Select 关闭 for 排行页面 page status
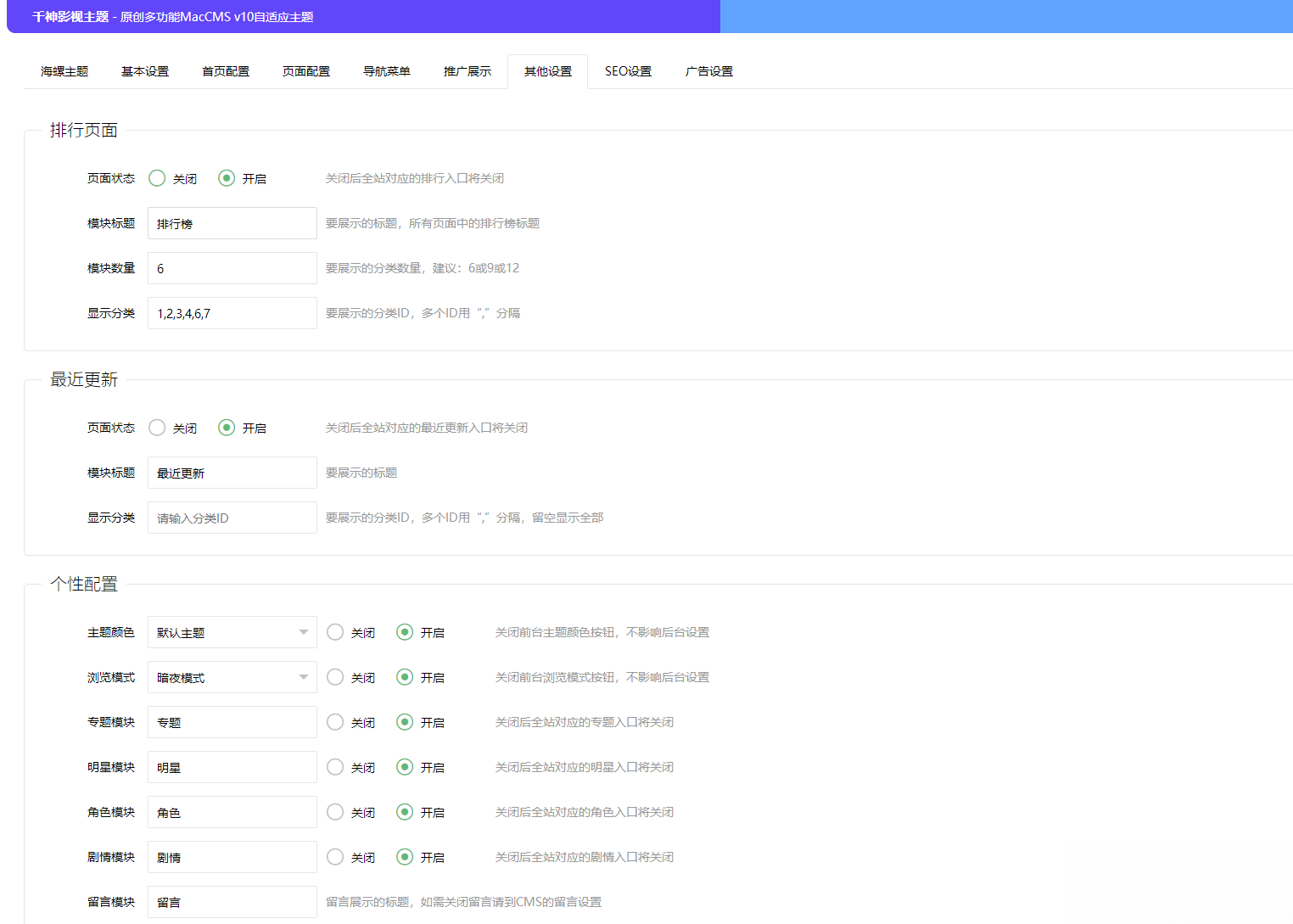Image resolution: width=1293 pixels, height=924 pixels. [x=157, y=178]
